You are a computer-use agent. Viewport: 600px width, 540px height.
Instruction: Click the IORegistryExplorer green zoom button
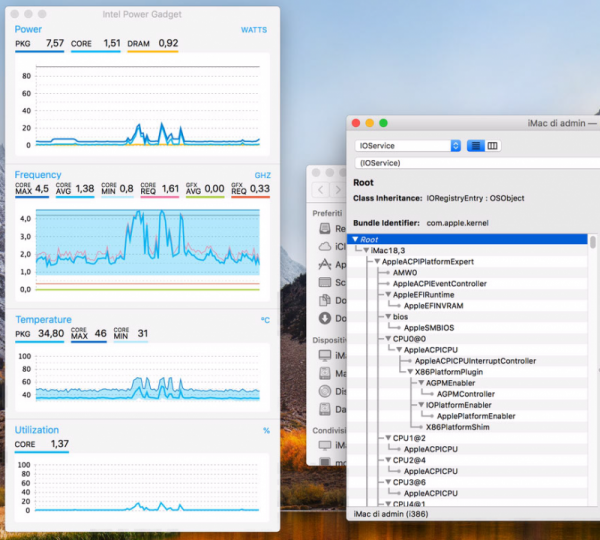pos(383,123)
